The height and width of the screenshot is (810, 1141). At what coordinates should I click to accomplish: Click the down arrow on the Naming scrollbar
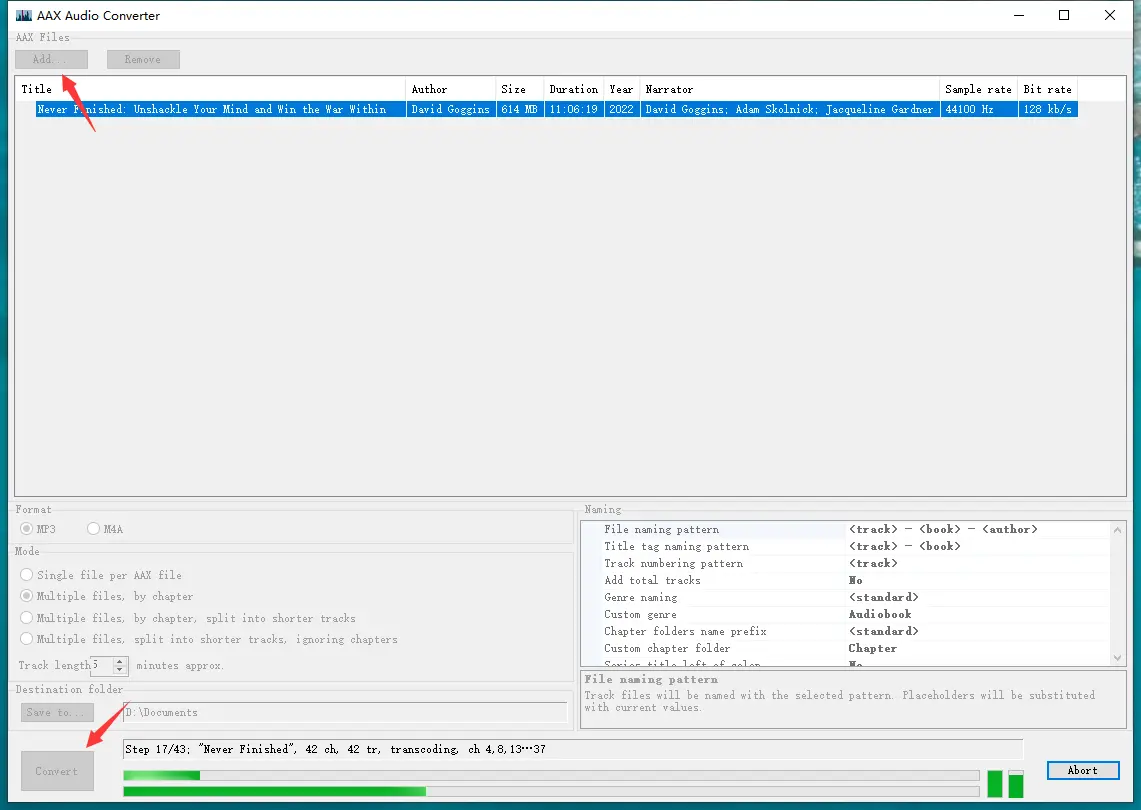coord(1117,658)
